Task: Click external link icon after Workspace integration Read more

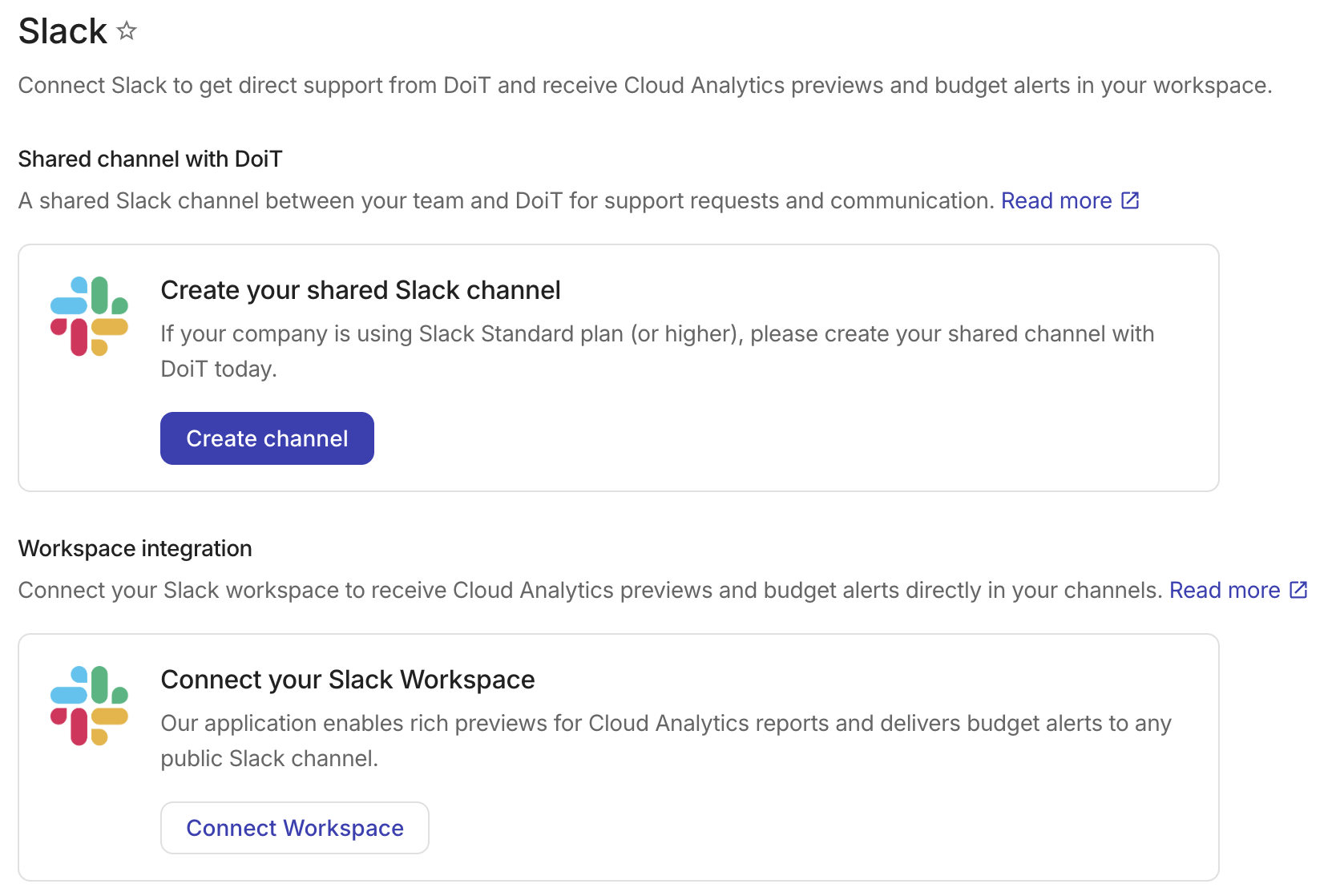Action: tap(1298, 590)
